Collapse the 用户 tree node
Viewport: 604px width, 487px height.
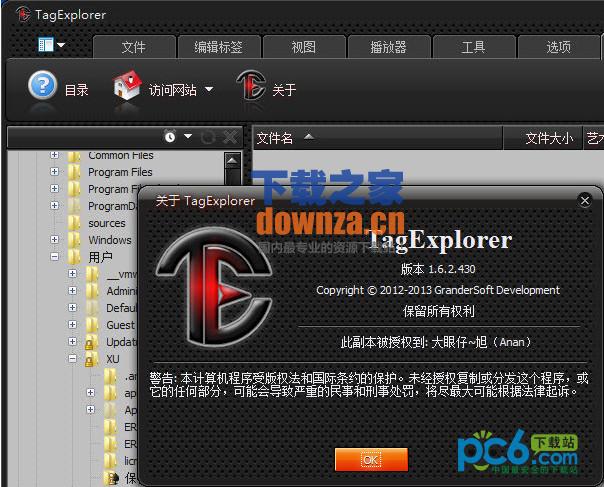coord(54,257)
